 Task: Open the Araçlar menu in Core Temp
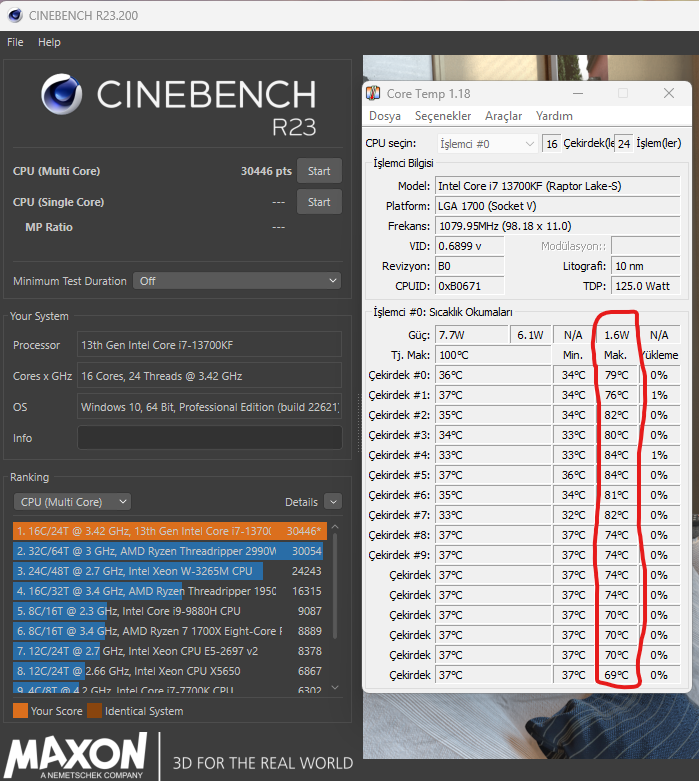[503, 116]
